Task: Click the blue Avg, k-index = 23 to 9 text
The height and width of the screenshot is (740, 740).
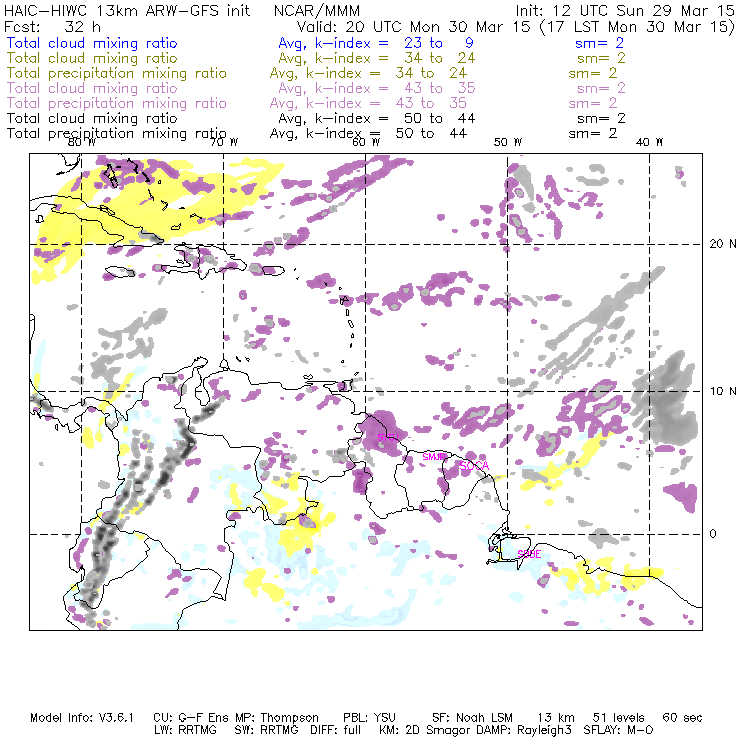Action: click(376, 43)
